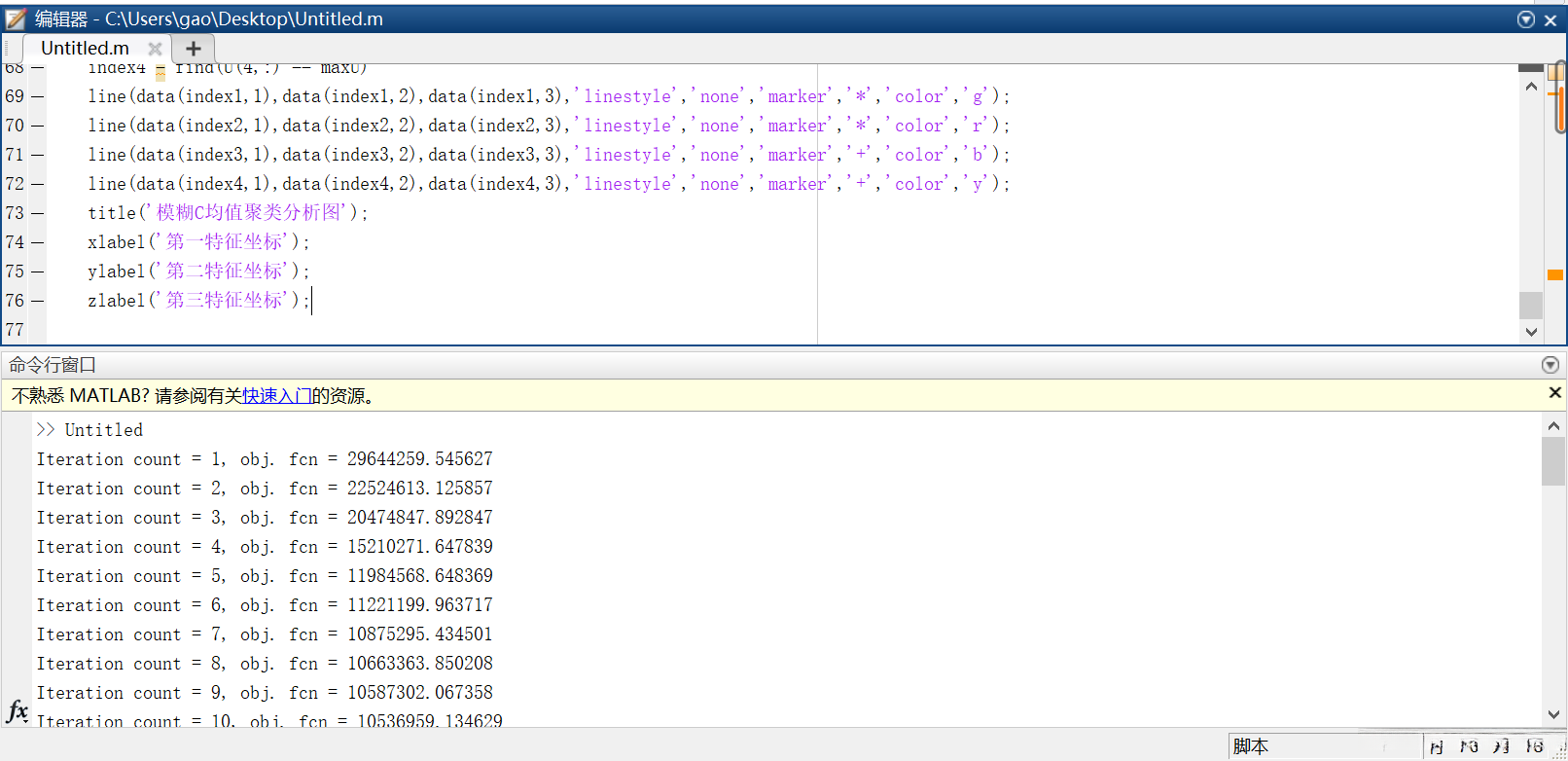Screen dimensions: 1568x761
Task: Click the Iteration count = 7 output line
Action: pyautogui.click(x=265, y=634)
